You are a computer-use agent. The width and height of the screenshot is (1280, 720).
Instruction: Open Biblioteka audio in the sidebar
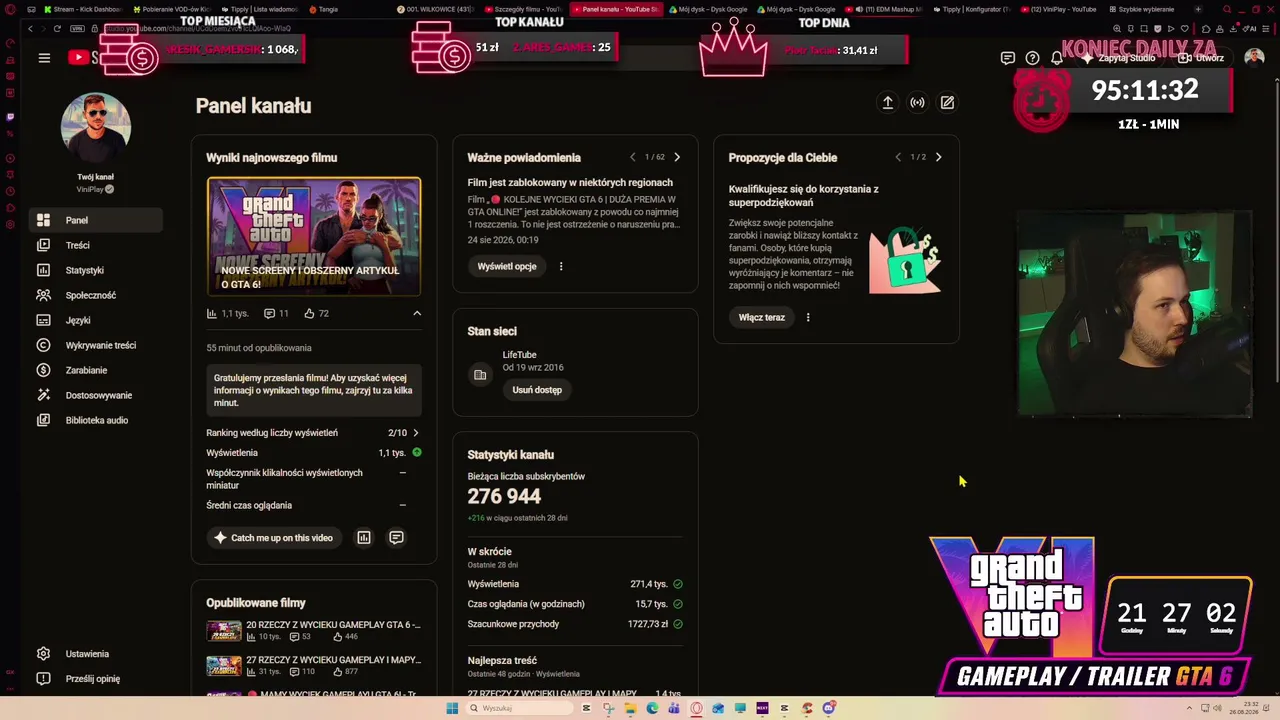[97, 420]
